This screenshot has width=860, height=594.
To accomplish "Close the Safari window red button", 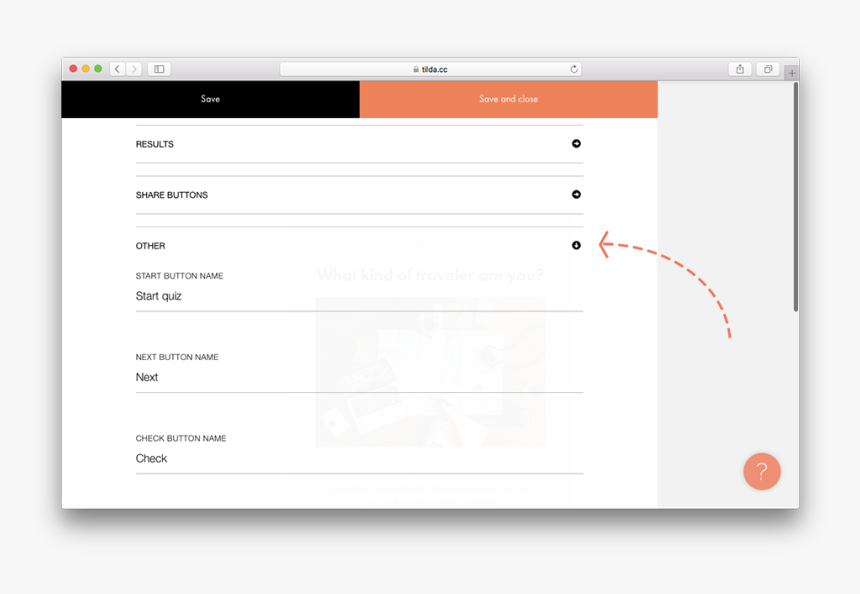I will [x=73, y=69].
